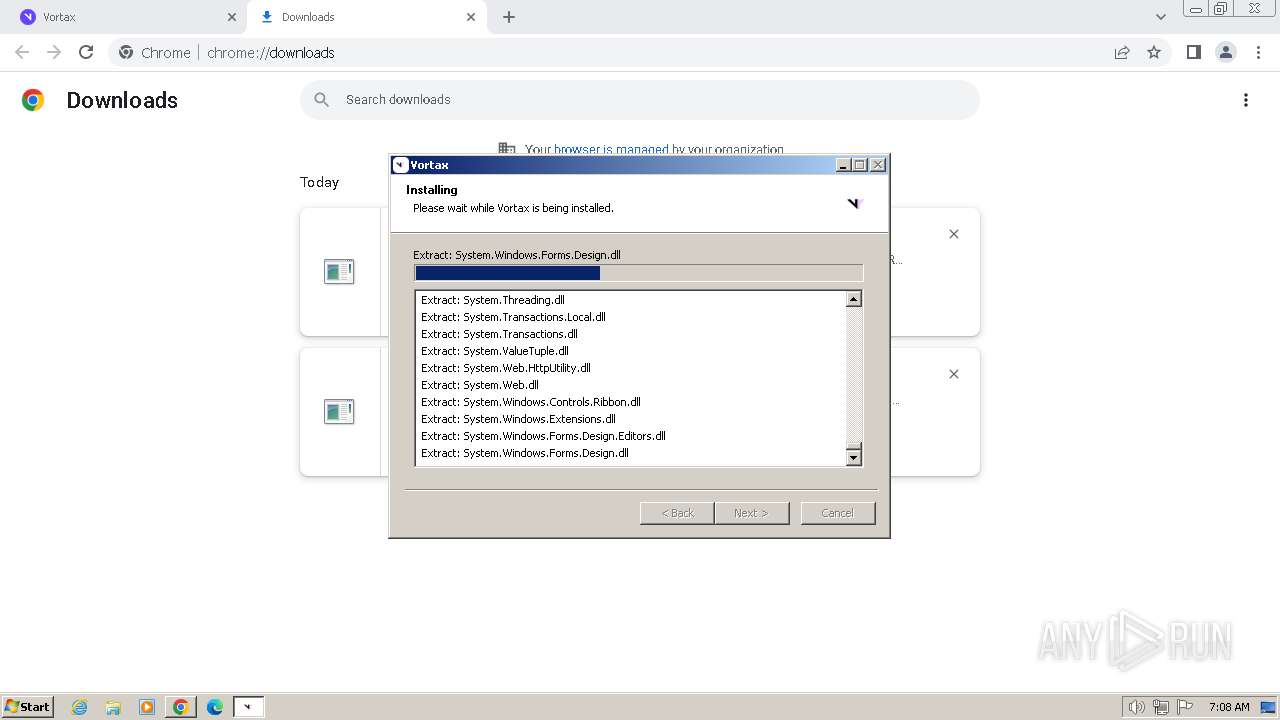
Task: Open Action Center flag icon
Action: (1185, 707)
